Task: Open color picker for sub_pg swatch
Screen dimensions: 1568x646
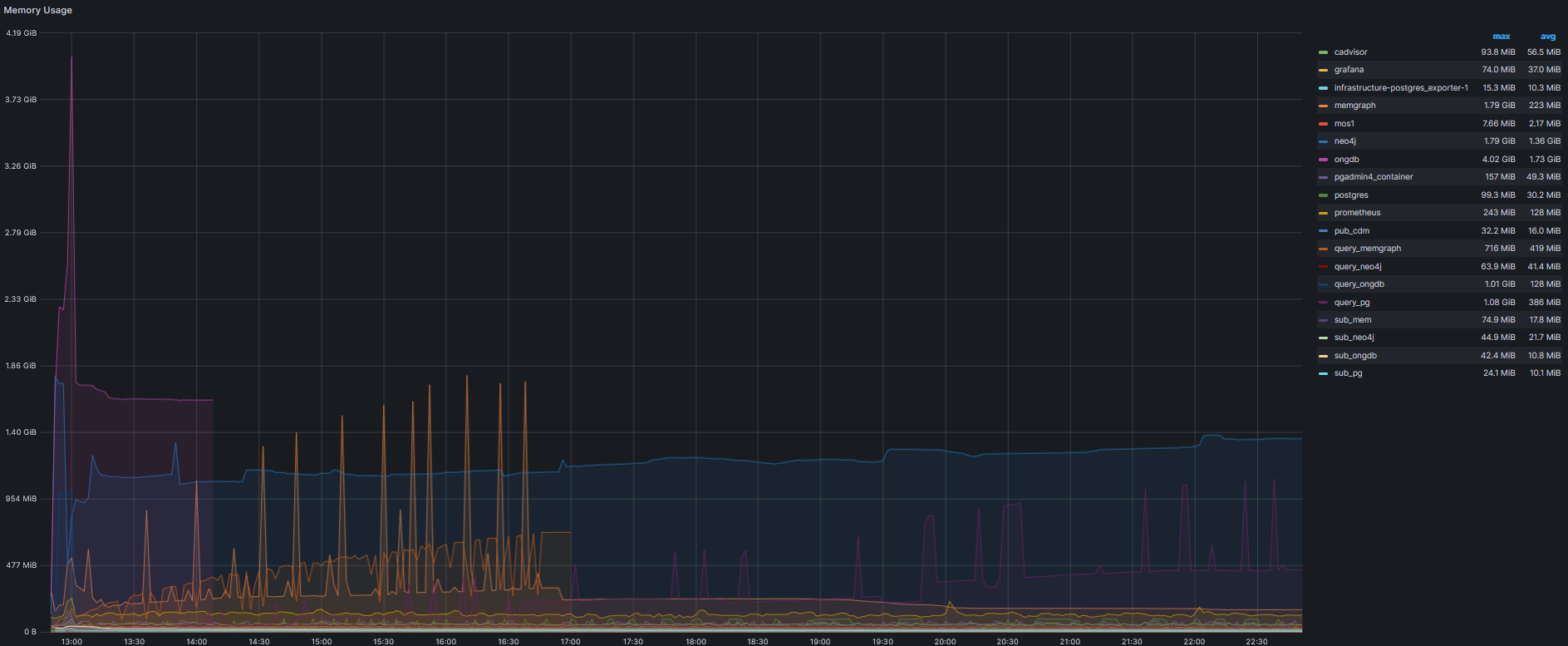Action: [1323, 374]
